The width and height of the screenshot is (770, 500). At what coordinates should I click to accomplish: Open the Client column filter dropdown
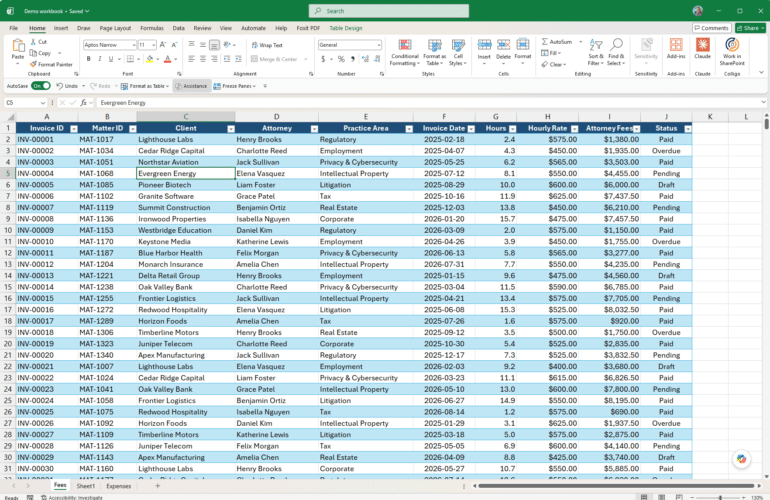click(231, 129)
